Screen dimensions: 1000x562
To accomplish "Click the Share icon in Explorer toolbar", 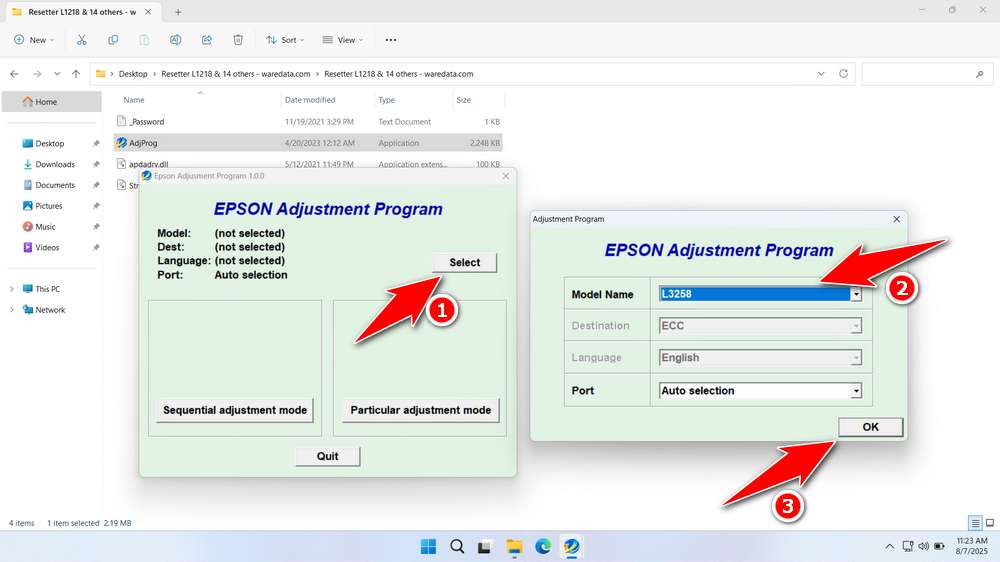I will pos(207,40).
